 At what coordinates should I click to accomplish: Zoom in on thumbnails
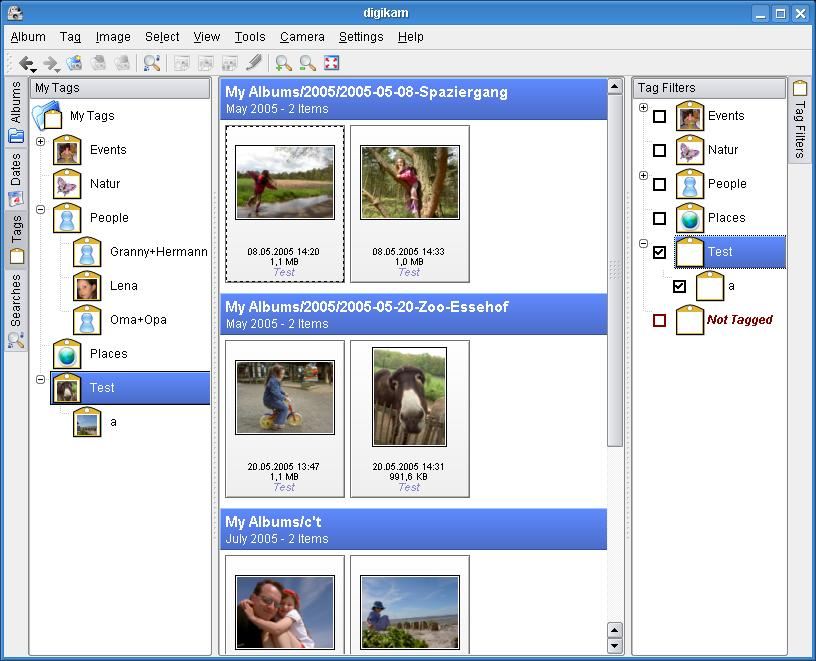[283, 63]
